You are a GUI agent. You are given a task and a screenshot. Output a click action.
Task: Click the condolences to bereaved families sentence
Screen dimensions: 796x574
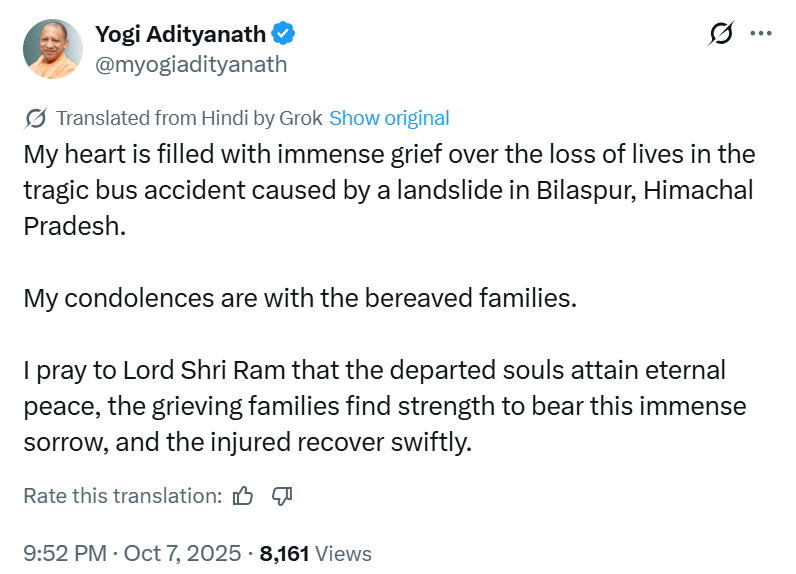point(300,298)
